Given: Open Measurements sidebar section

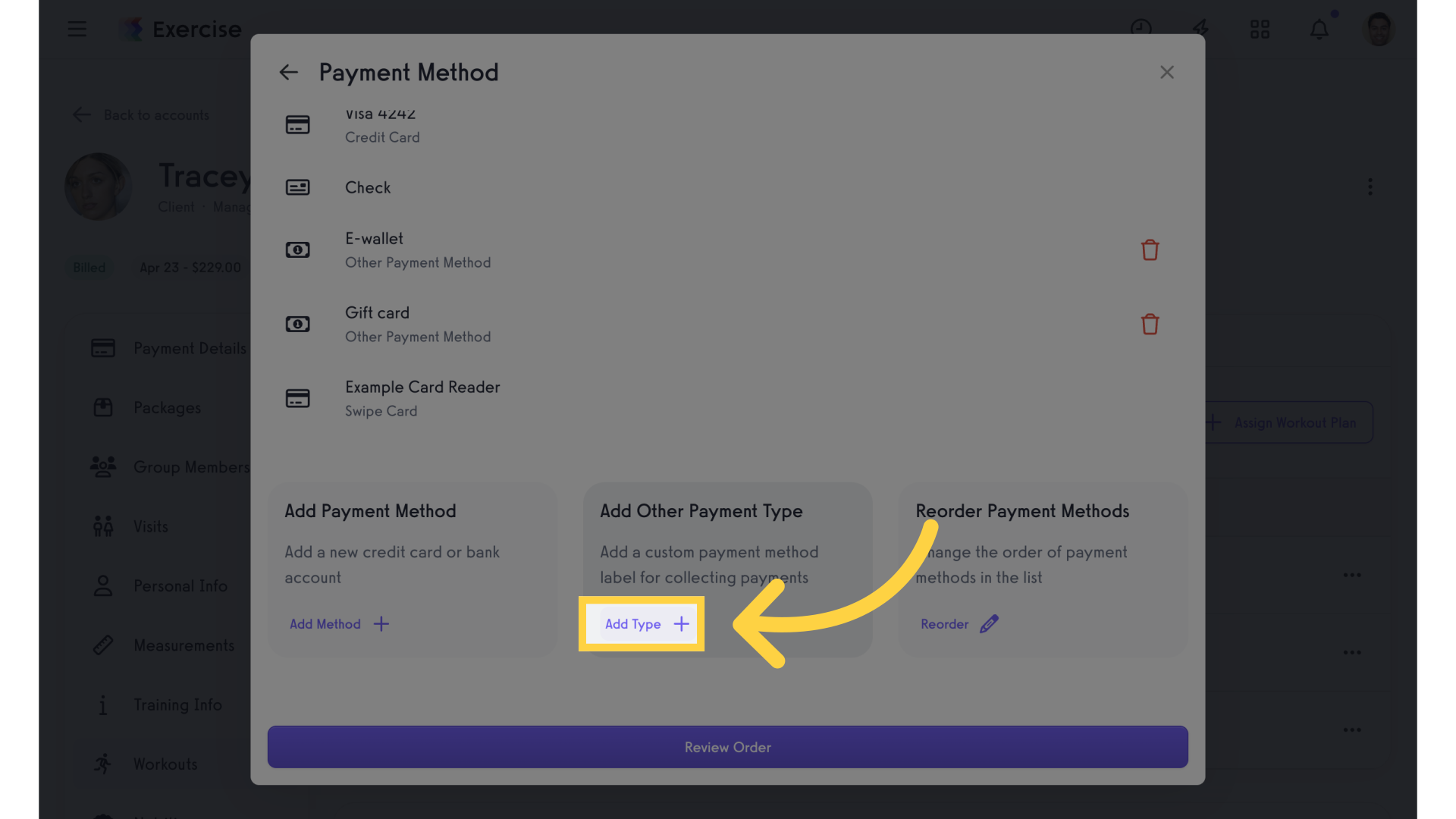Looking at the screenshot, I should click(x=184, y=645).
